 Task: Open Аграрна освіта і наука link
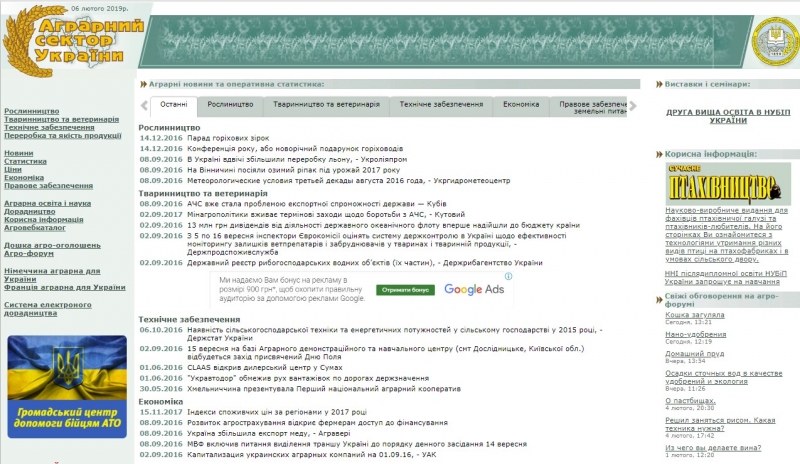tap(47, 203)
